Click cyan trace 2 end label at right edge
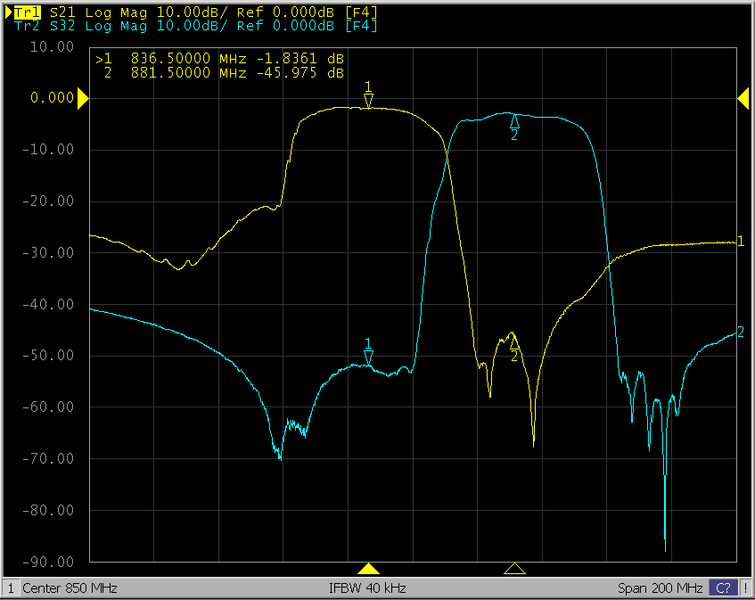Viewport: 755px width, 600px height. (x=740, y=332)
